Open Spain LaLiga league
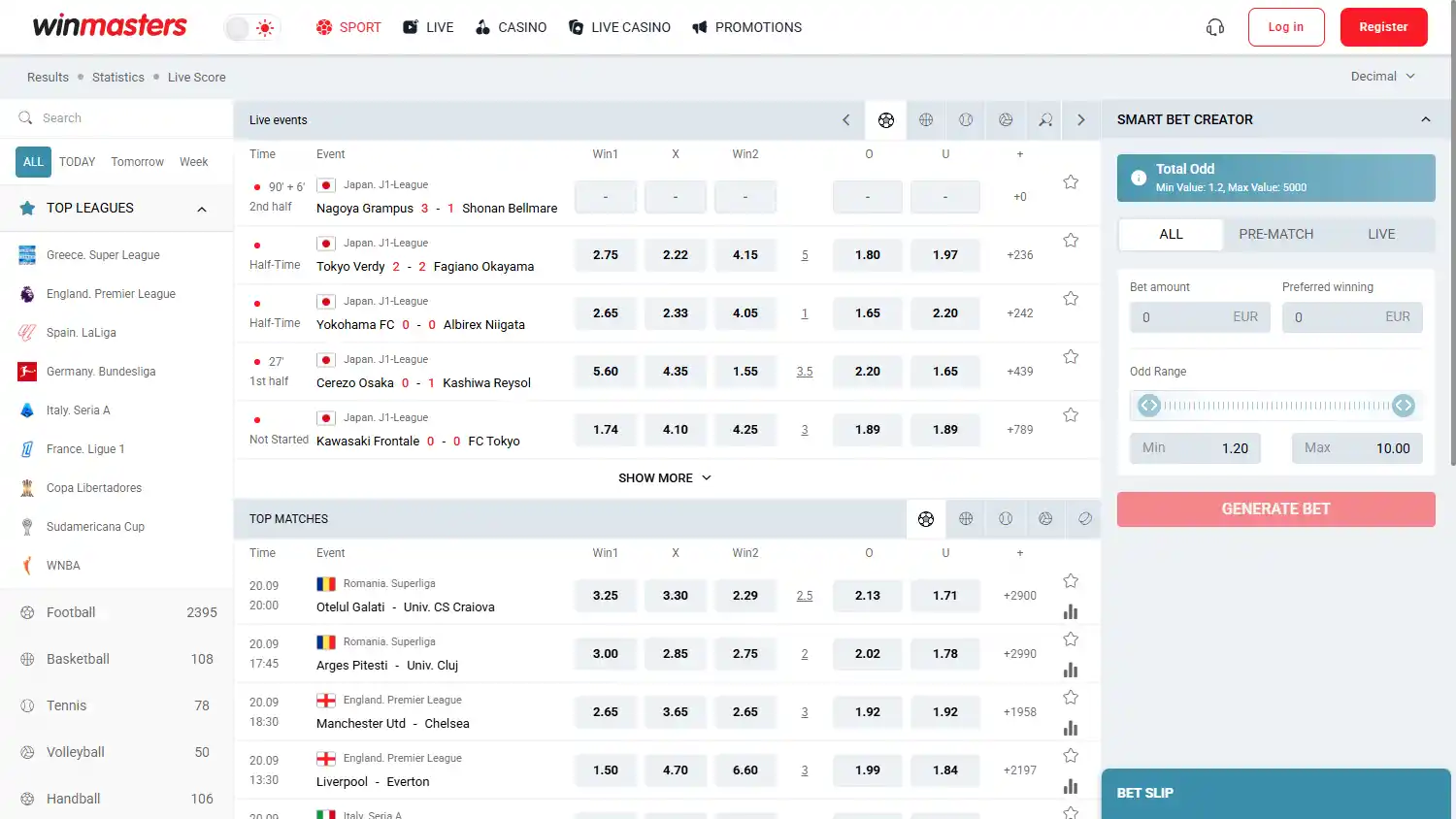This screenshot has height=819, width=1456. coord(116,333)
